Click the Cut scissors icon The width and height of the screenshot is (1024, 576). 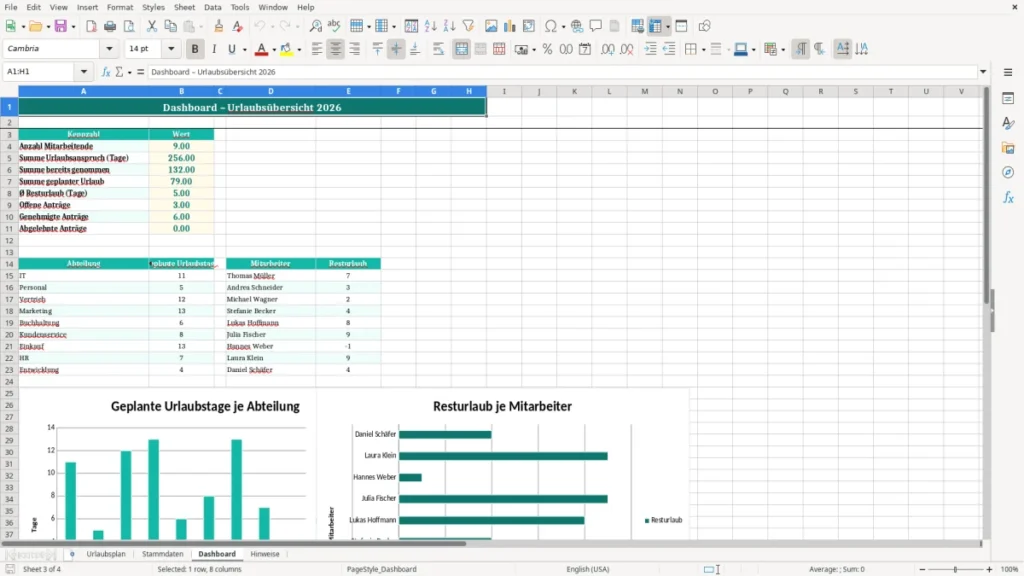coord(152,26)
